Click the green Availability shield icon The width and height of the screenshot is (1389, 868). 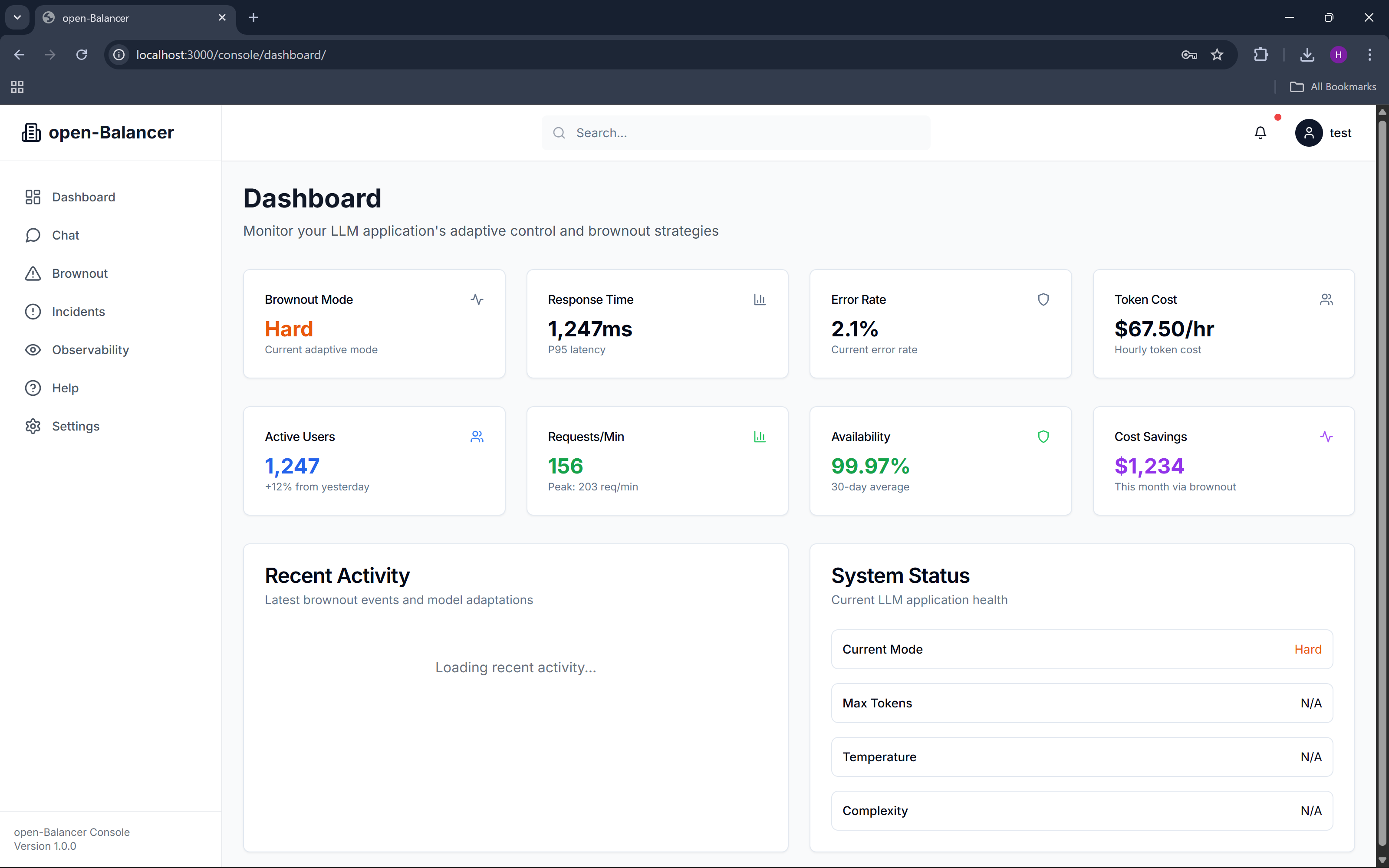tap(1043, 436)
